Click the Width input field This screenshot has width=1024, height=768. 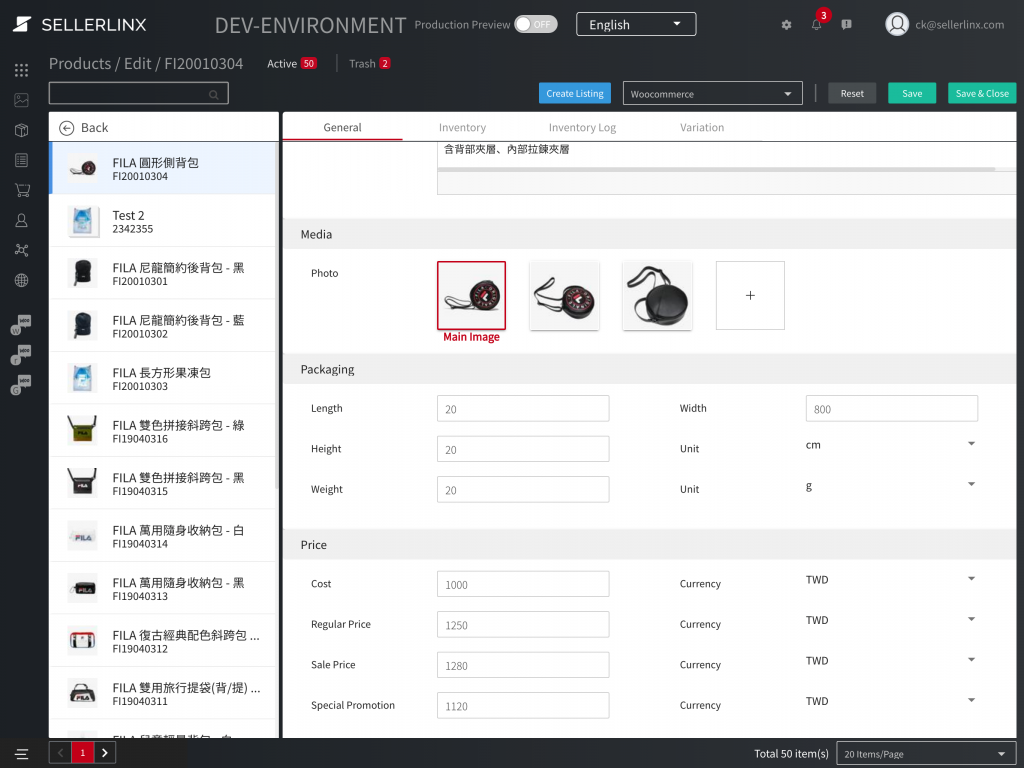tap(891, 408)
